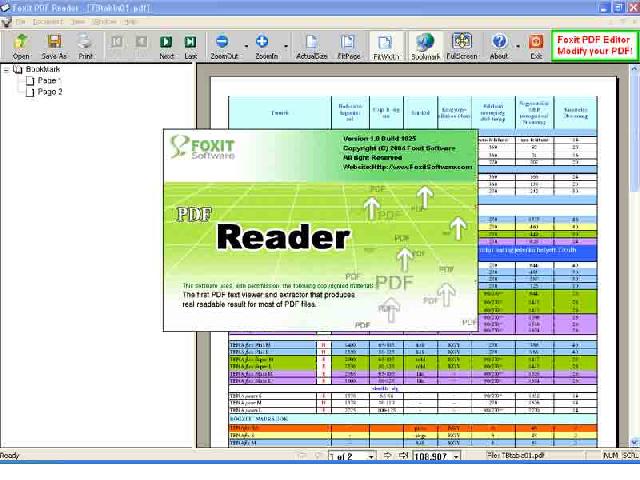
Task: Click the Foxit Reader splash screen image
Action: coord(320,230)
